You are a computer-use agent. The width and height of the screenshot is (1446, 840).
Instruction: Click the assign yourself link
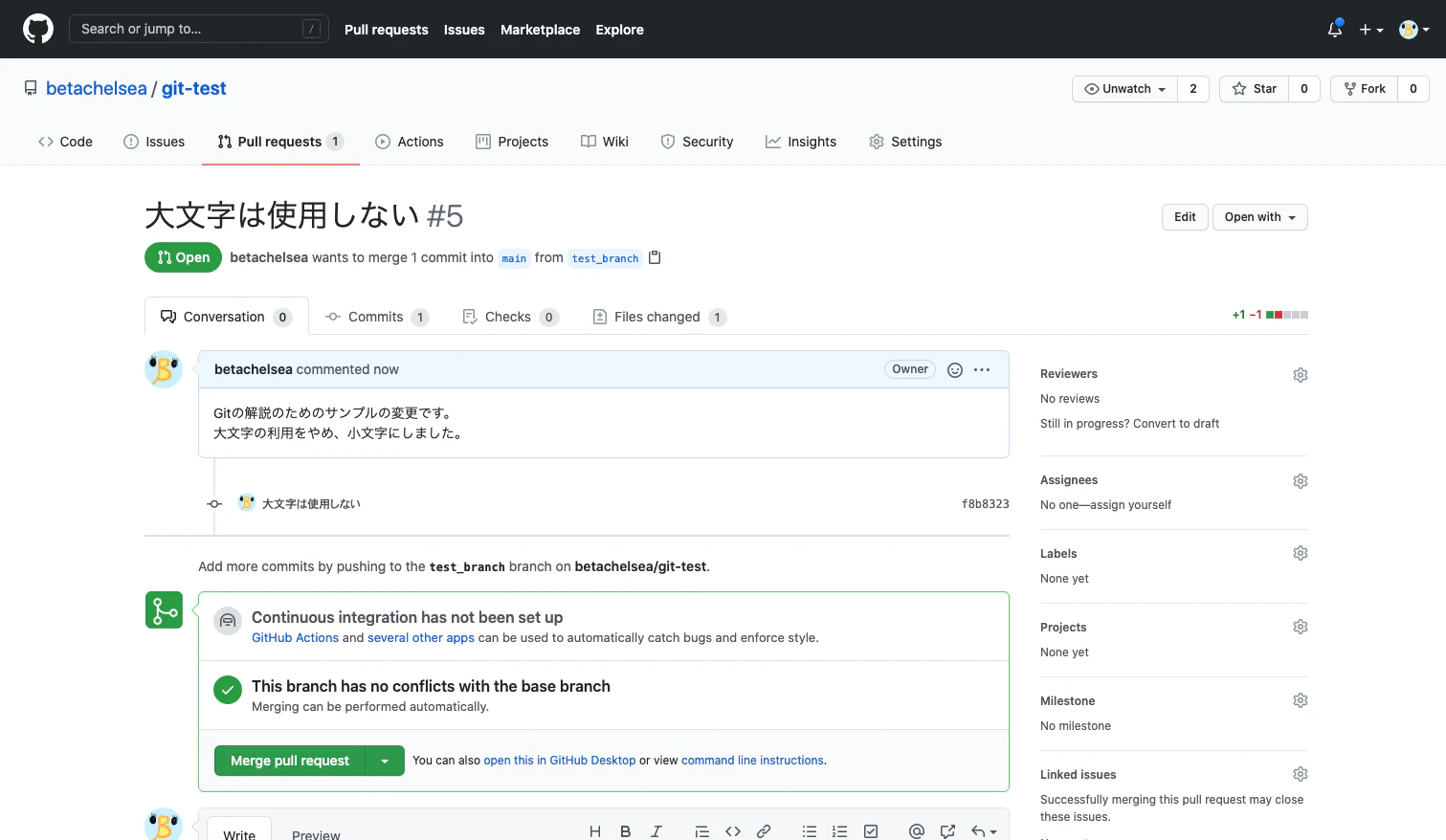tap(1129, 505)
